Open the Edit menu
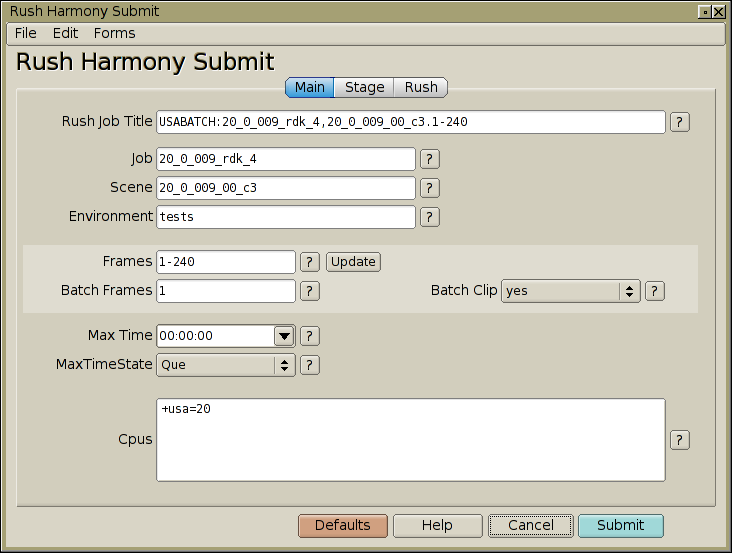 (65, 33)
